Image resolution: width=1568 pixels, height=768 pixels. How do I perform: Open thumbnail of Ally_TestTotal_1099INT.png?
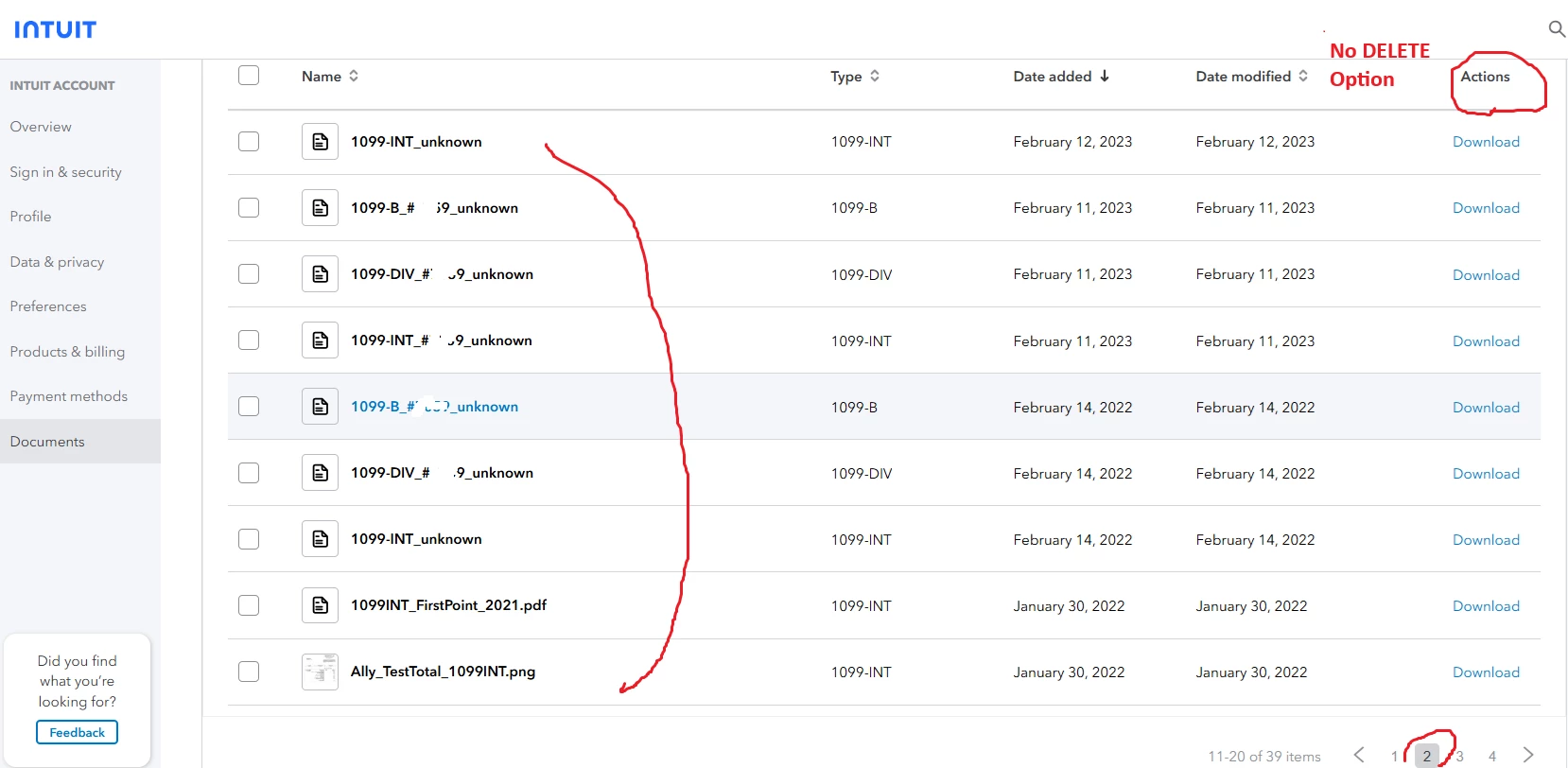[x=320, y=672]
